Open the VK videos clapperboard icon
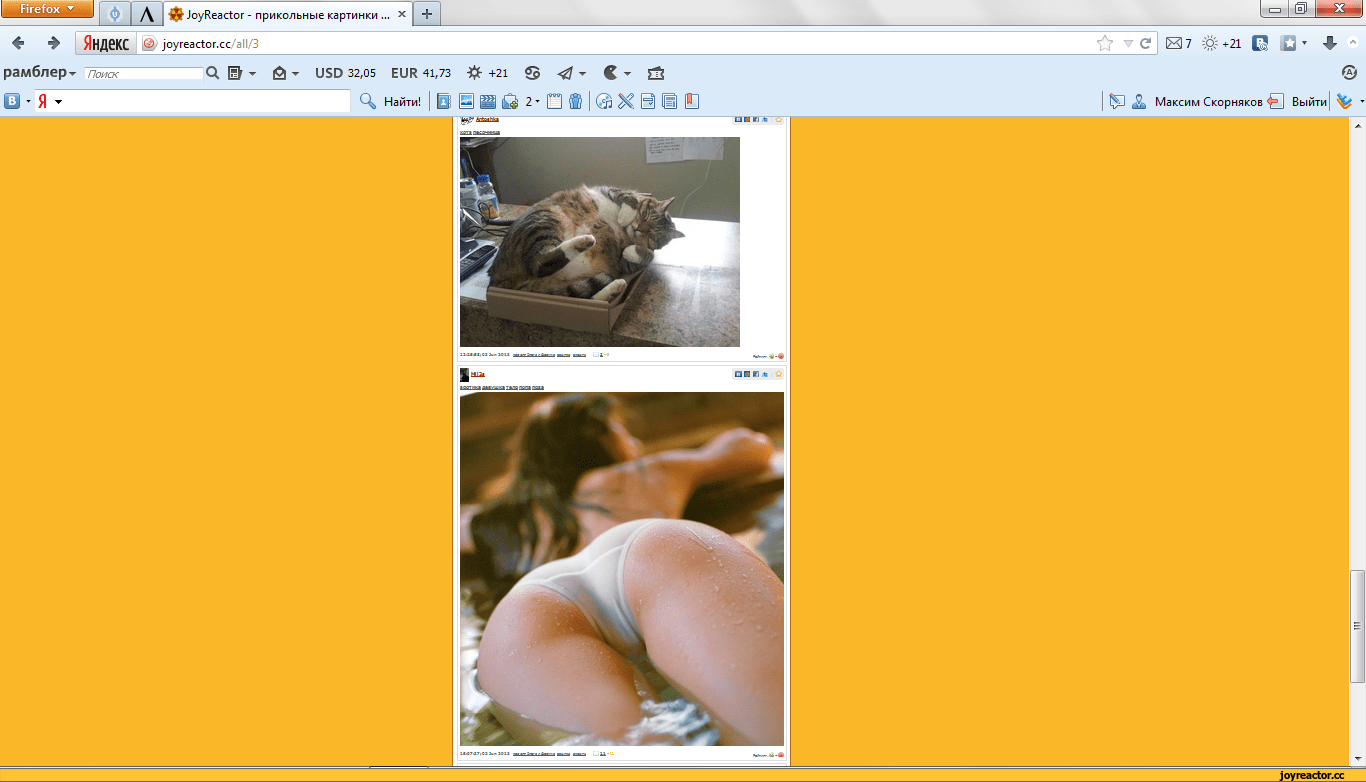This screenshot has width=1366, height=782. click(488, 101)
